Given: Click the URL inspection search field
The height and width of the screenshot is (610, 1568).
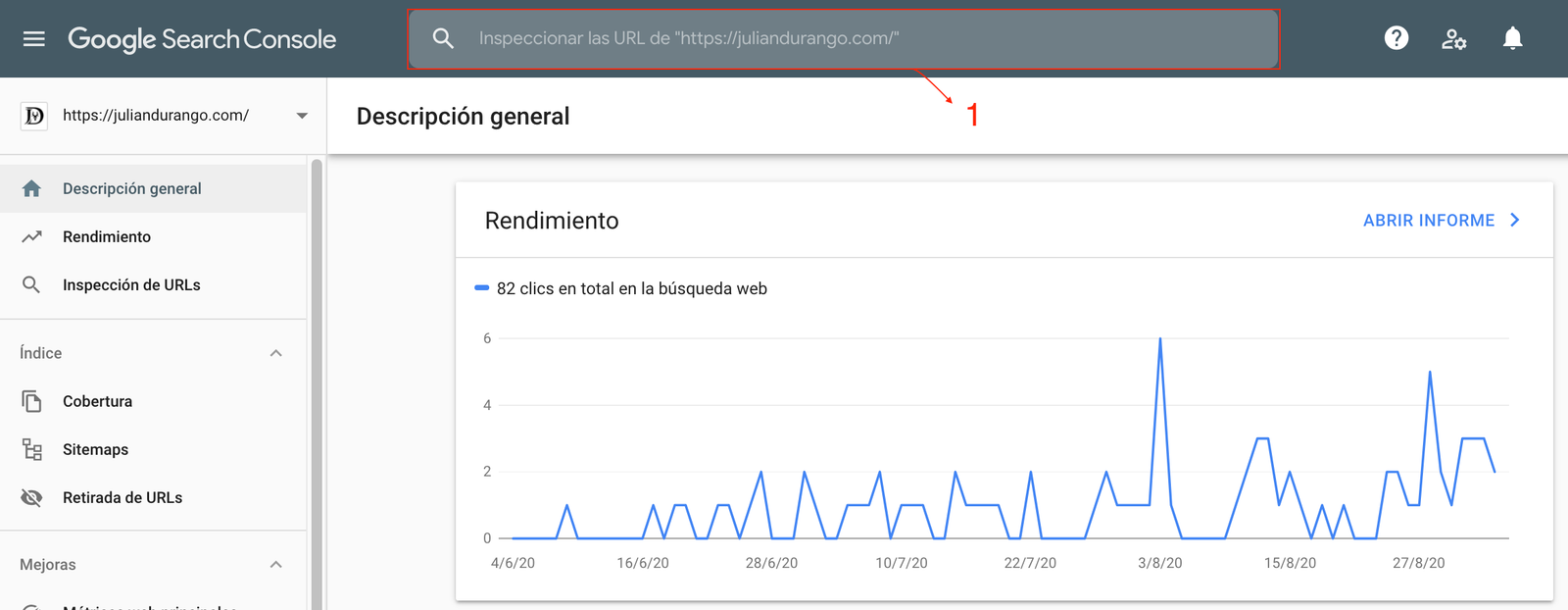Looking at the screenshot, I should (x=843, y=38).
